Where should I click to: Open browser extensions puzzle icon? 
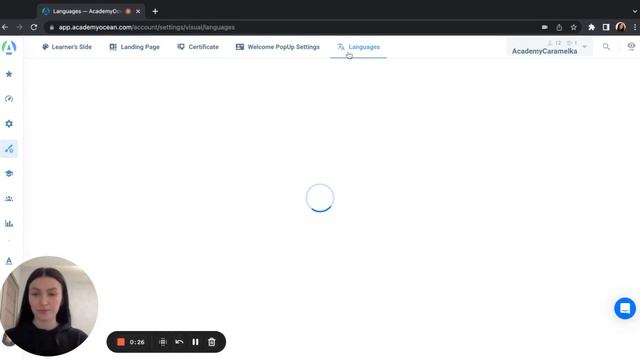591,27
